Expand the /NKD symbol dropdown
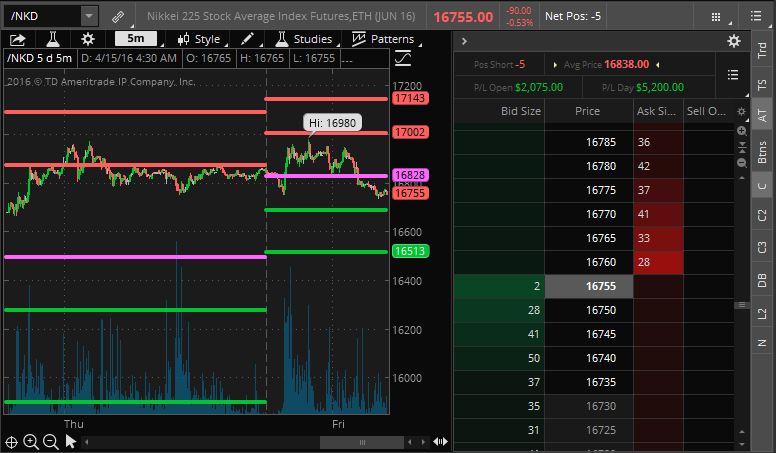This screenshot has width=776, height=453. (88, 17)
